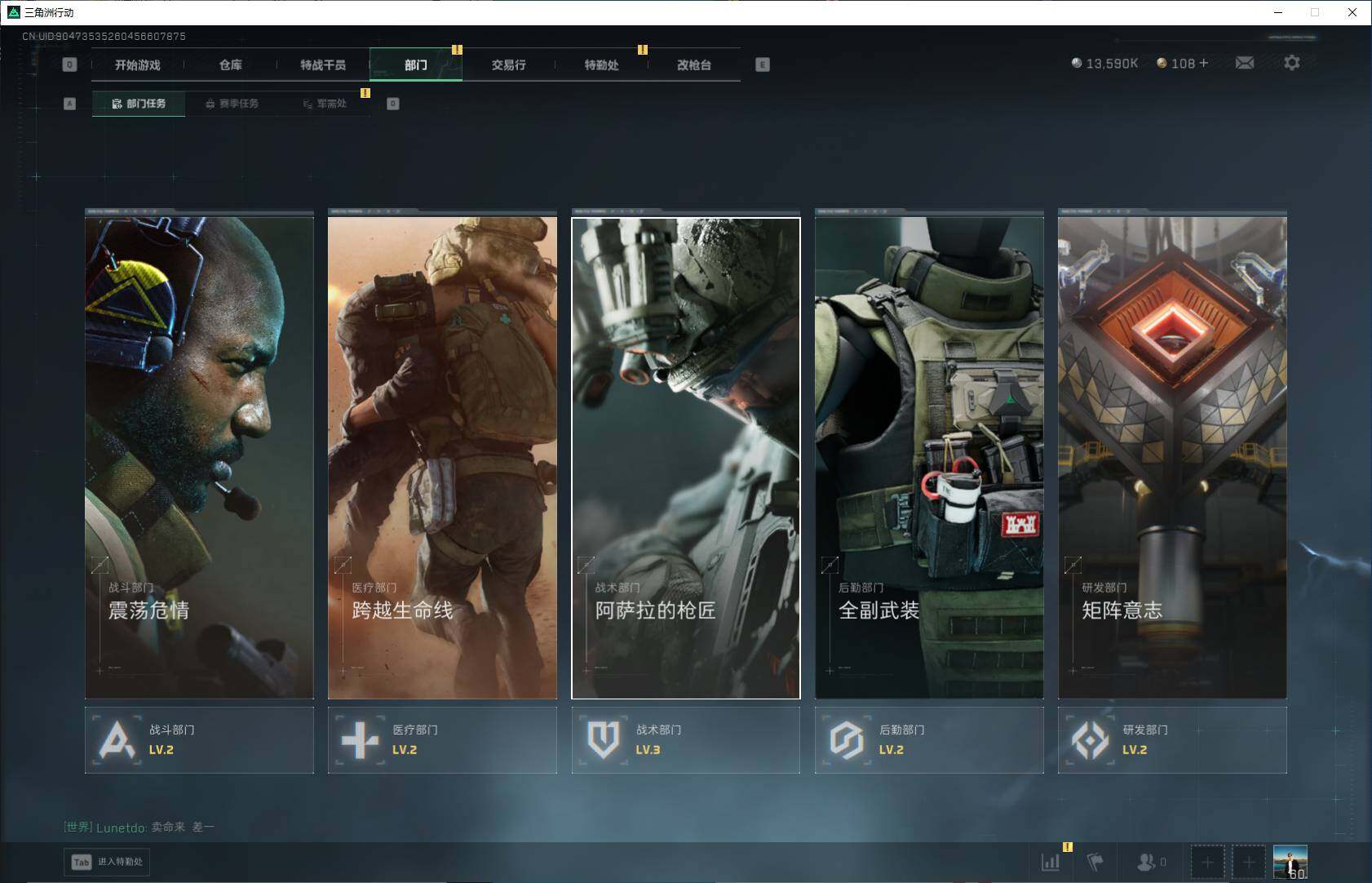
Task: Open the 跨越生命线 medical department card
Action: (442, 457)
